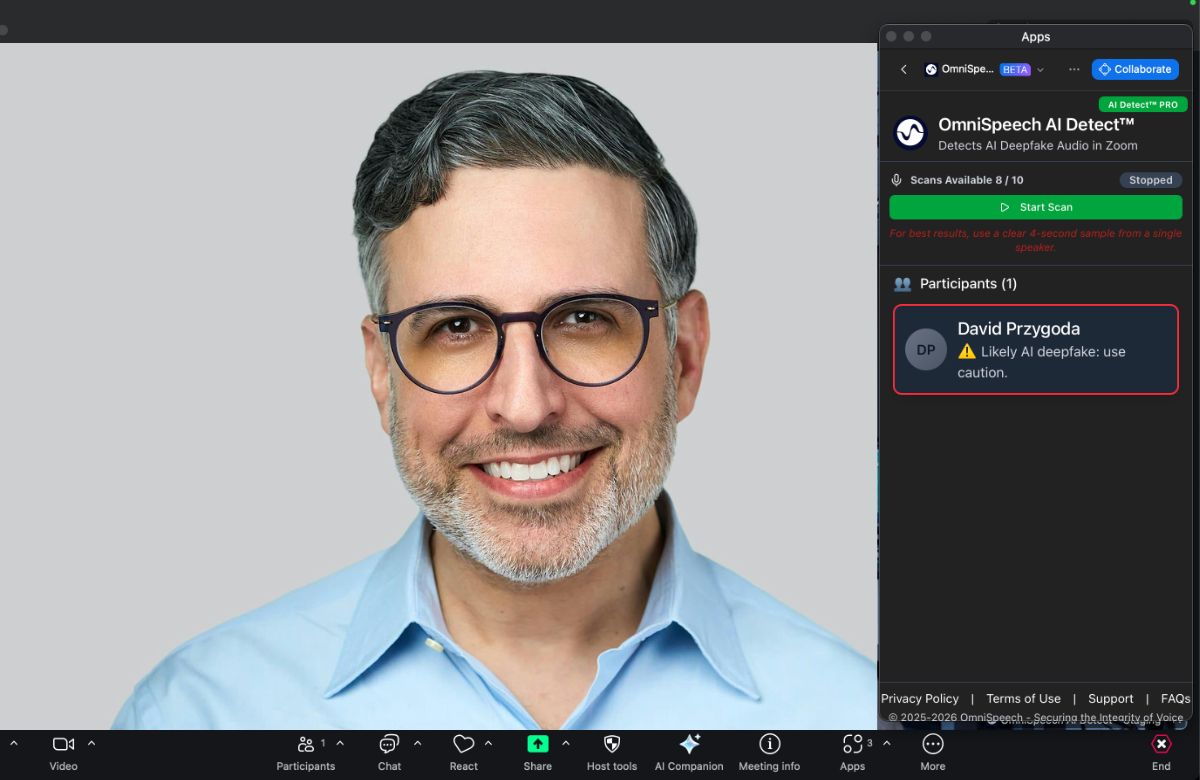
Task: Open Host tools shield icon
Action: tap(612, 744)
